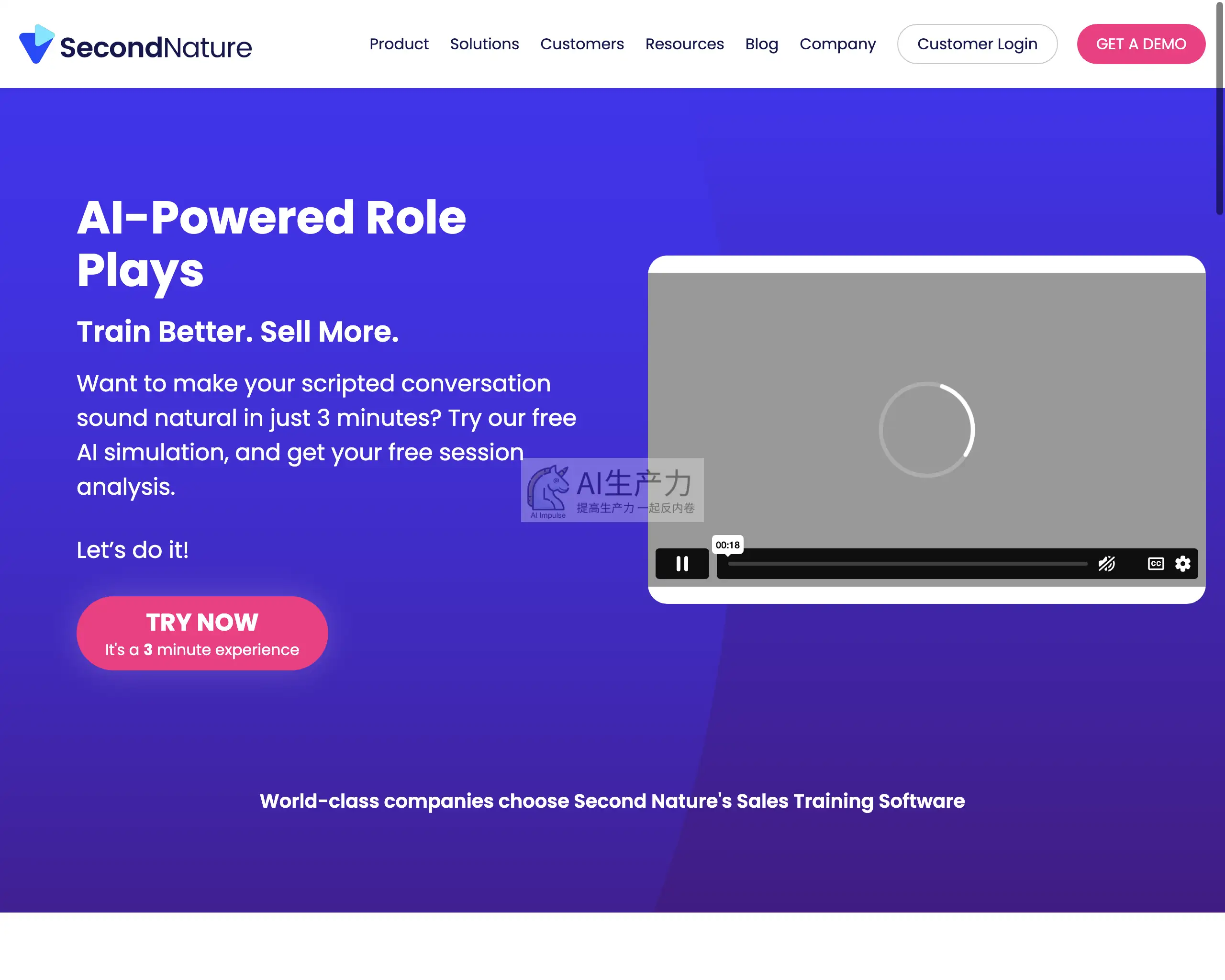Click the TRY NOW button
Screen dimensions: 1225x980
[x=202, y=633]
